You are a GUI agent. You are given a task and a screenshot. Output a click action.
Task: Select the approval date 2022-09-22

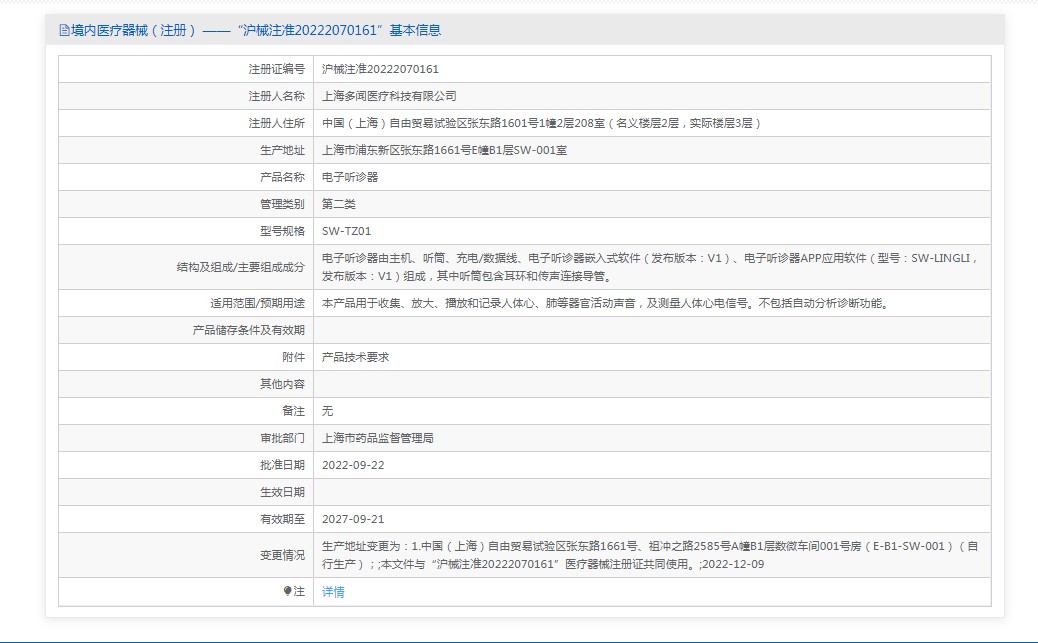pos(353,466)
